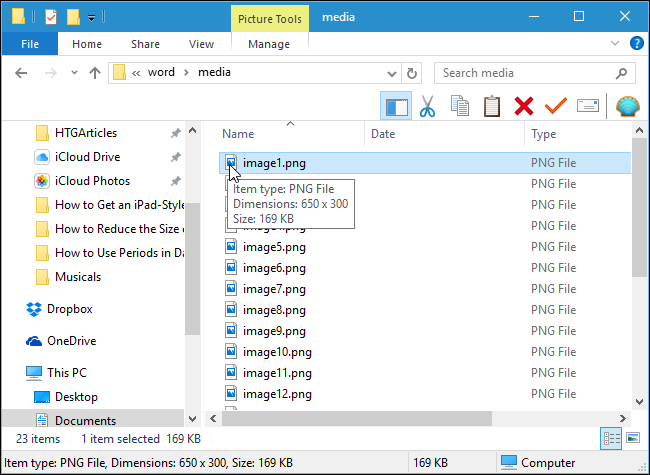
Task: Switch to Large icons view in status bar
Action: pyautogui.click(x=633, y=438)
